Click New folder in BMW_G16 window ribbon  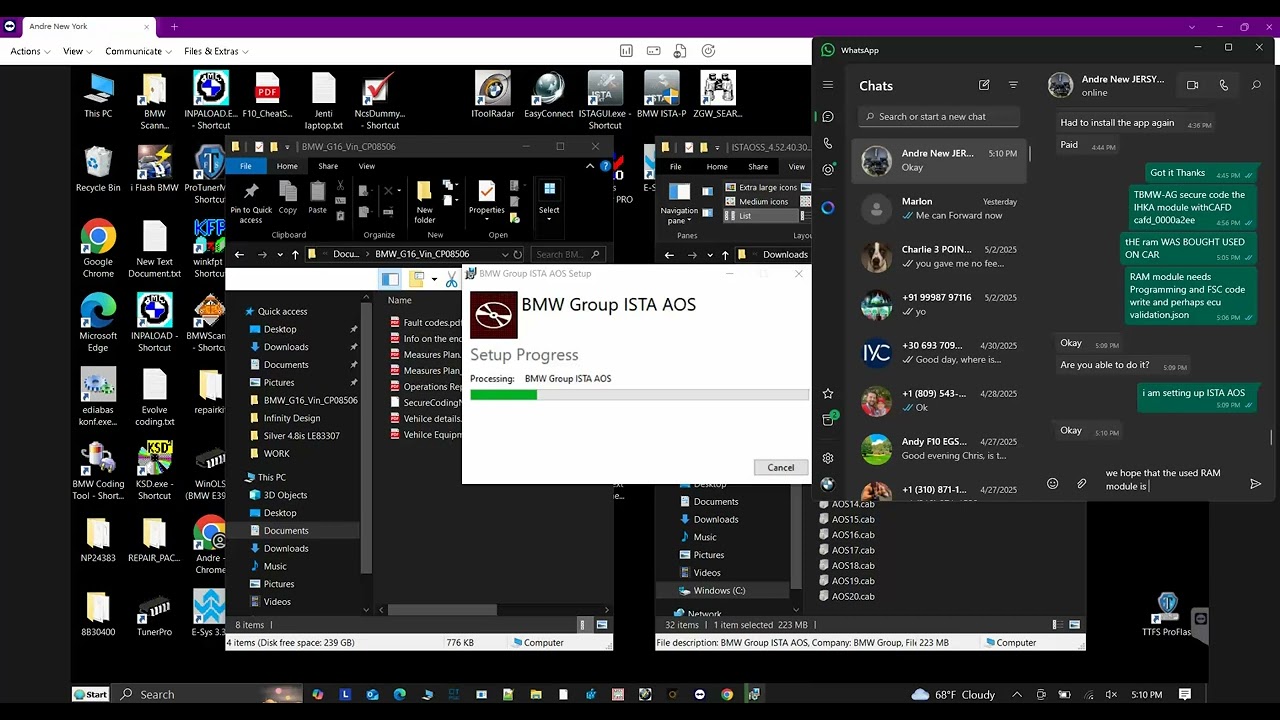(424, 203)
